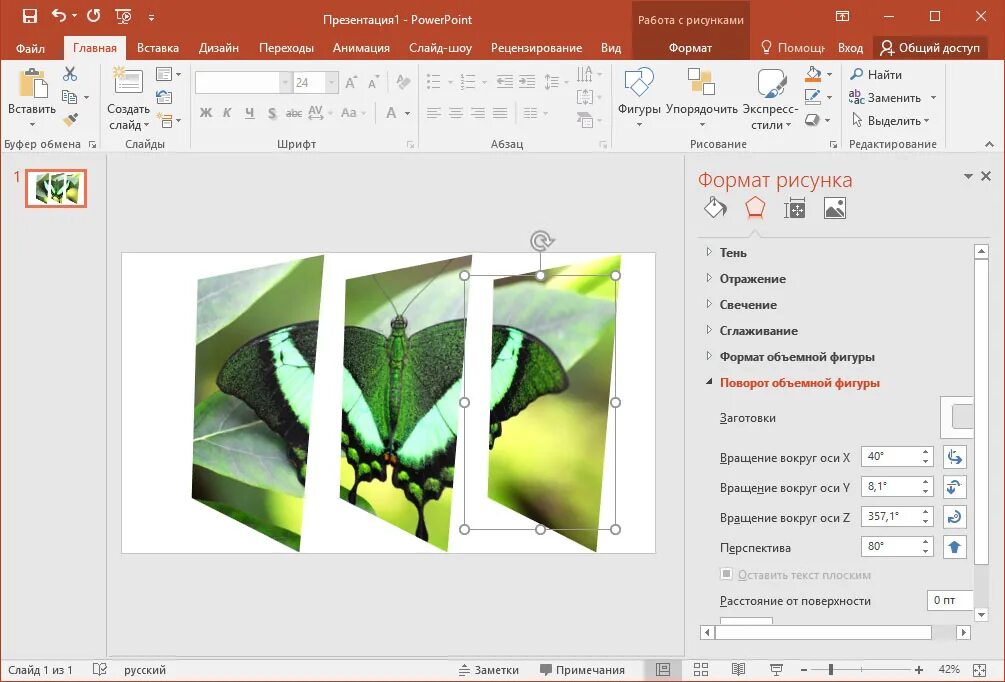Click Заменить to replace text
The height and width of the screenshot is (682, 1005).
click(885, 97)
